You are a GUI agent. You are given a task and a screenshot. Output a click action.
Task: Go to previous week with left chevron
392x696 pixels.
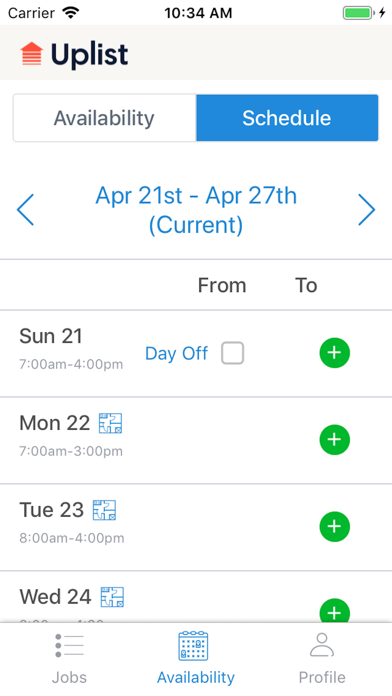click(25, 210)
